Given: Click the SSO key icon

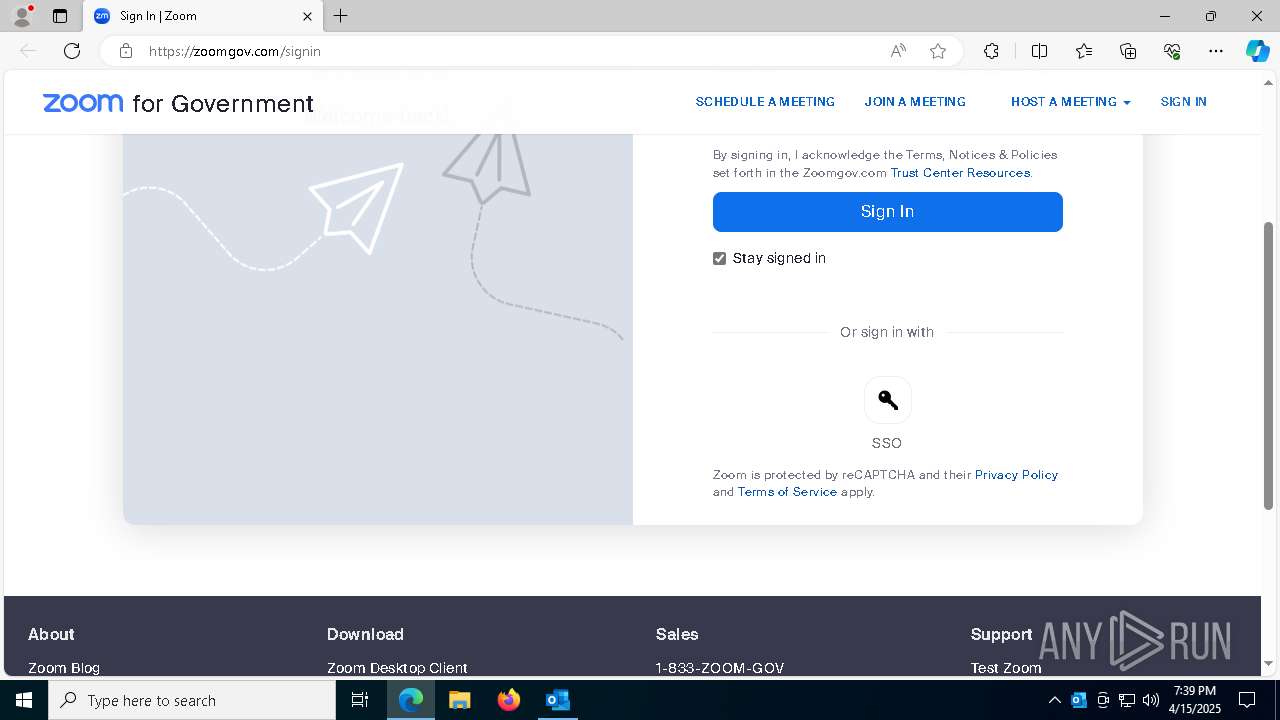Looking at the screenshot, I should coord(887,400).
